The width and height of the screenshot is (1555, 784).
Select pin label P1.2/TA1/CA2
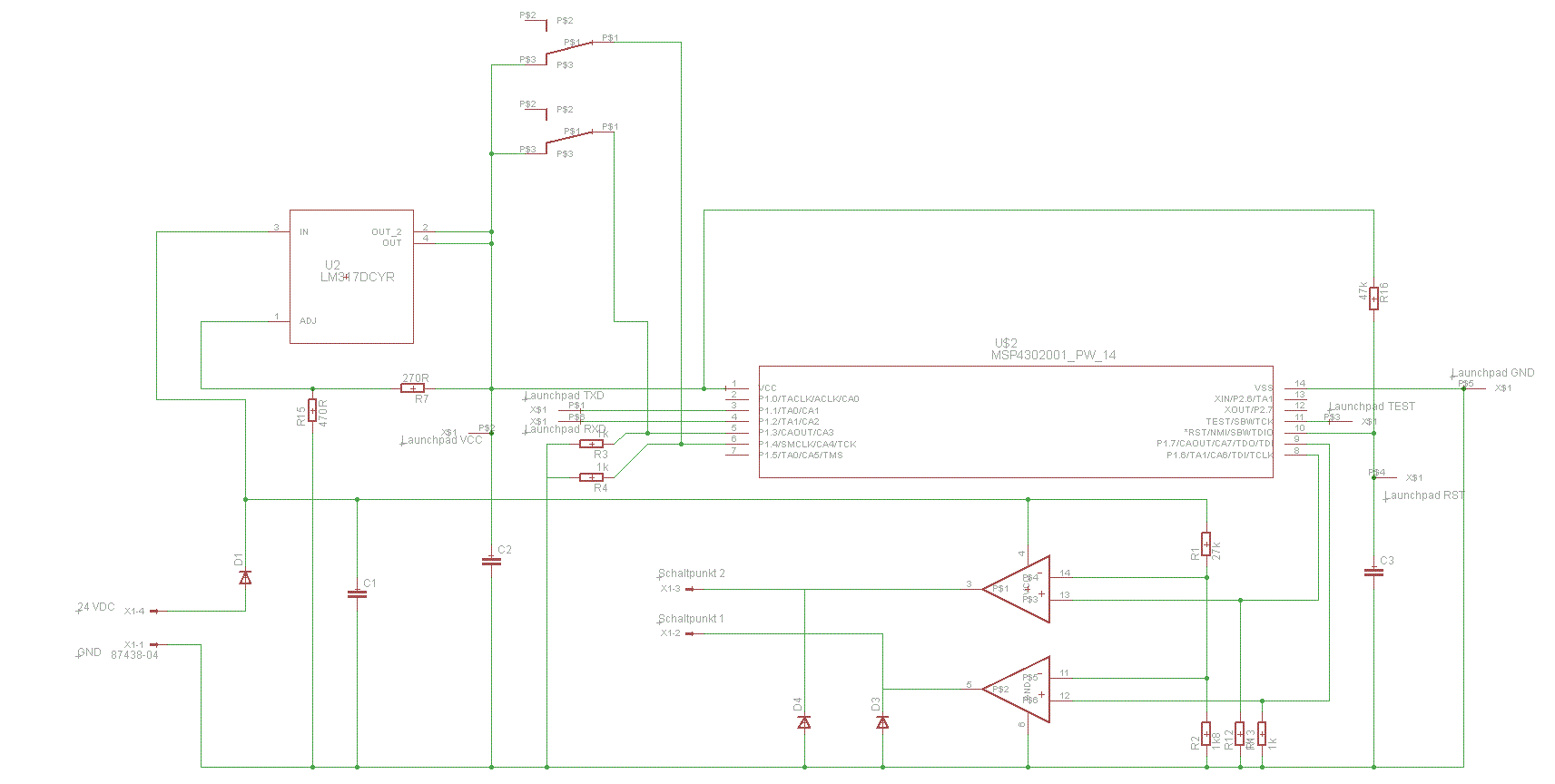point(789,422)
